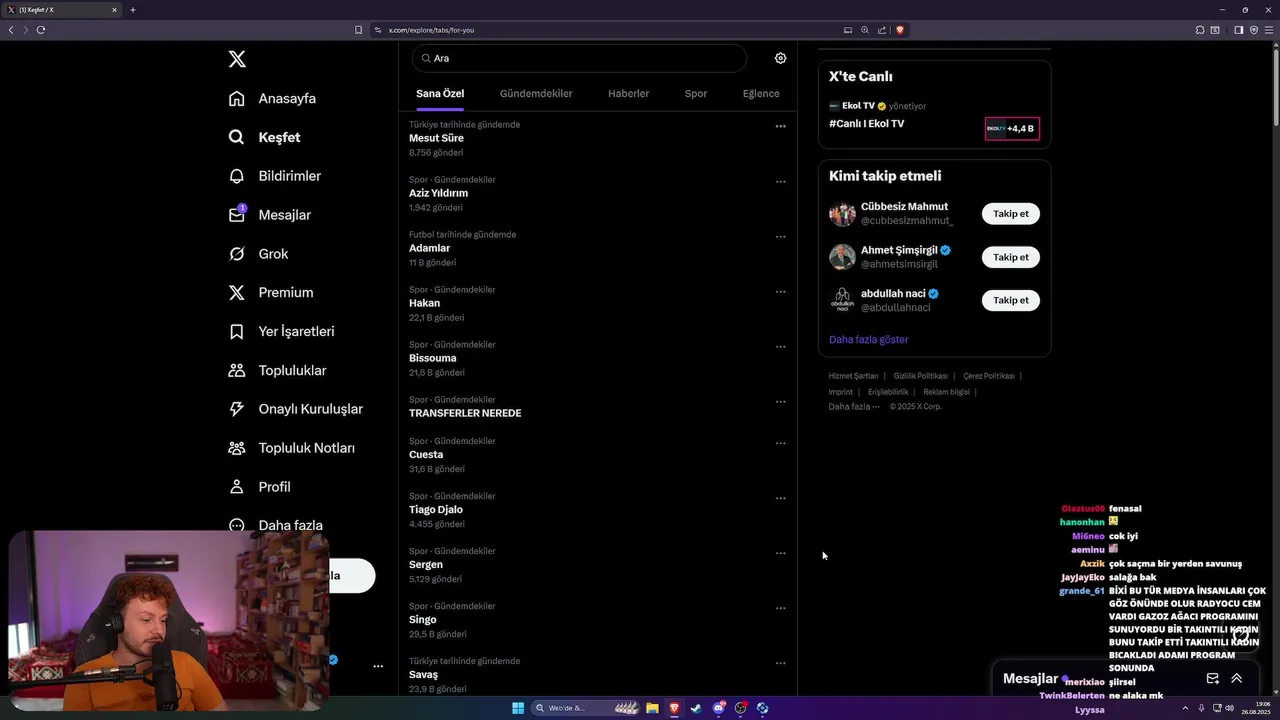Screen dimensions: 1280x720
Task: Open more options for Cuesta trend
Action: click(780, 442)
